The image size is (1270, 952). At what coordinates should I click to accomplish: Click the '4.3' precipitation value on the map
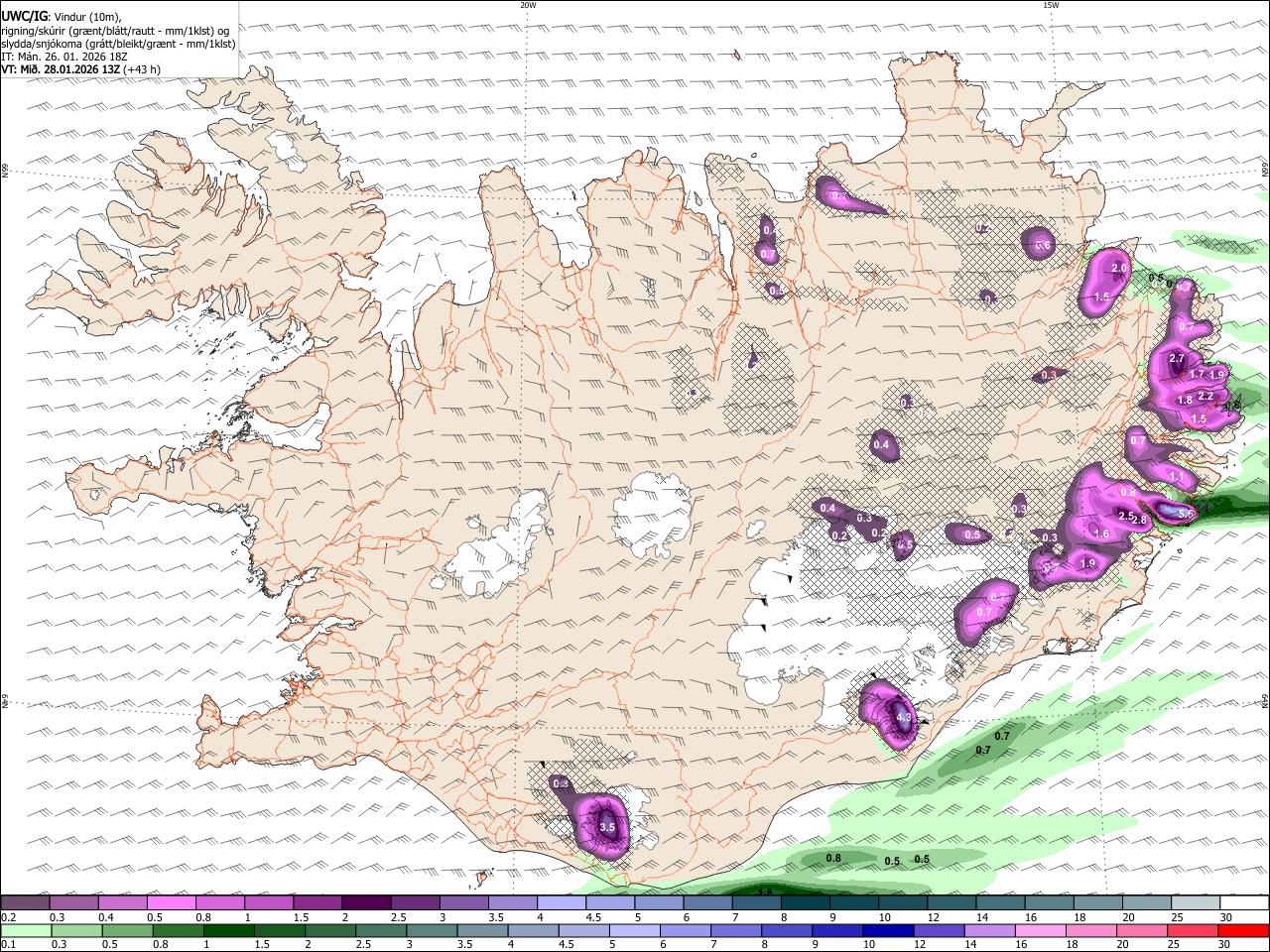[903, 717]
